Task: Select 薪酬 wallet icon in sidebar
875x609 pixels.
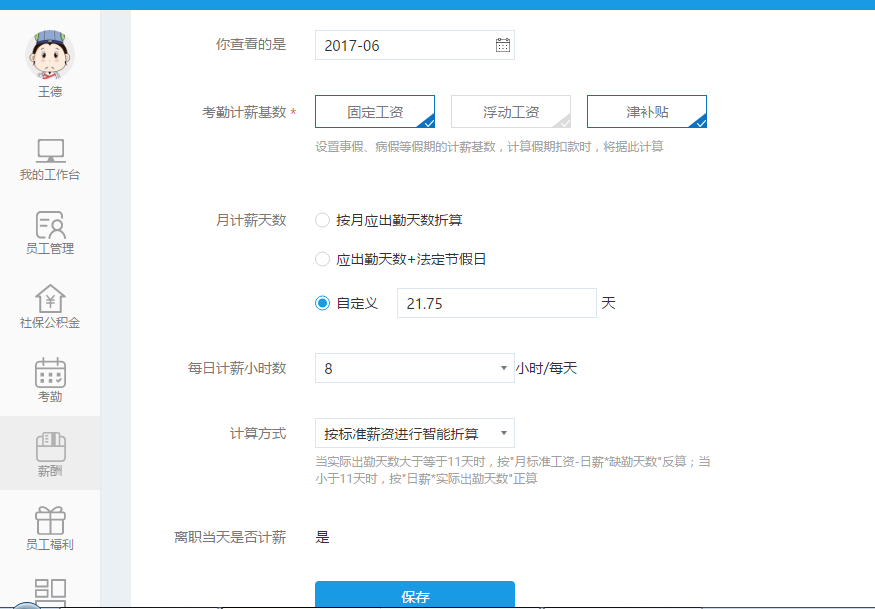Action: click(50, 446)
